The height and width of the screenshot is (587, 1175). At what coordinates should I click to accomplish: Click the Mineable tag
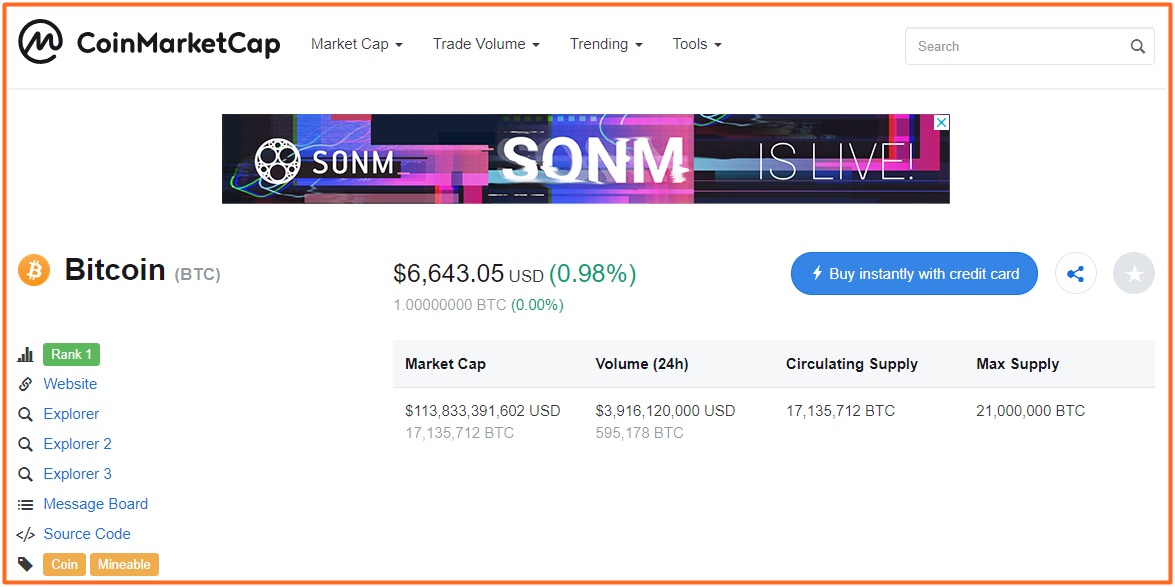click(124, 565)
